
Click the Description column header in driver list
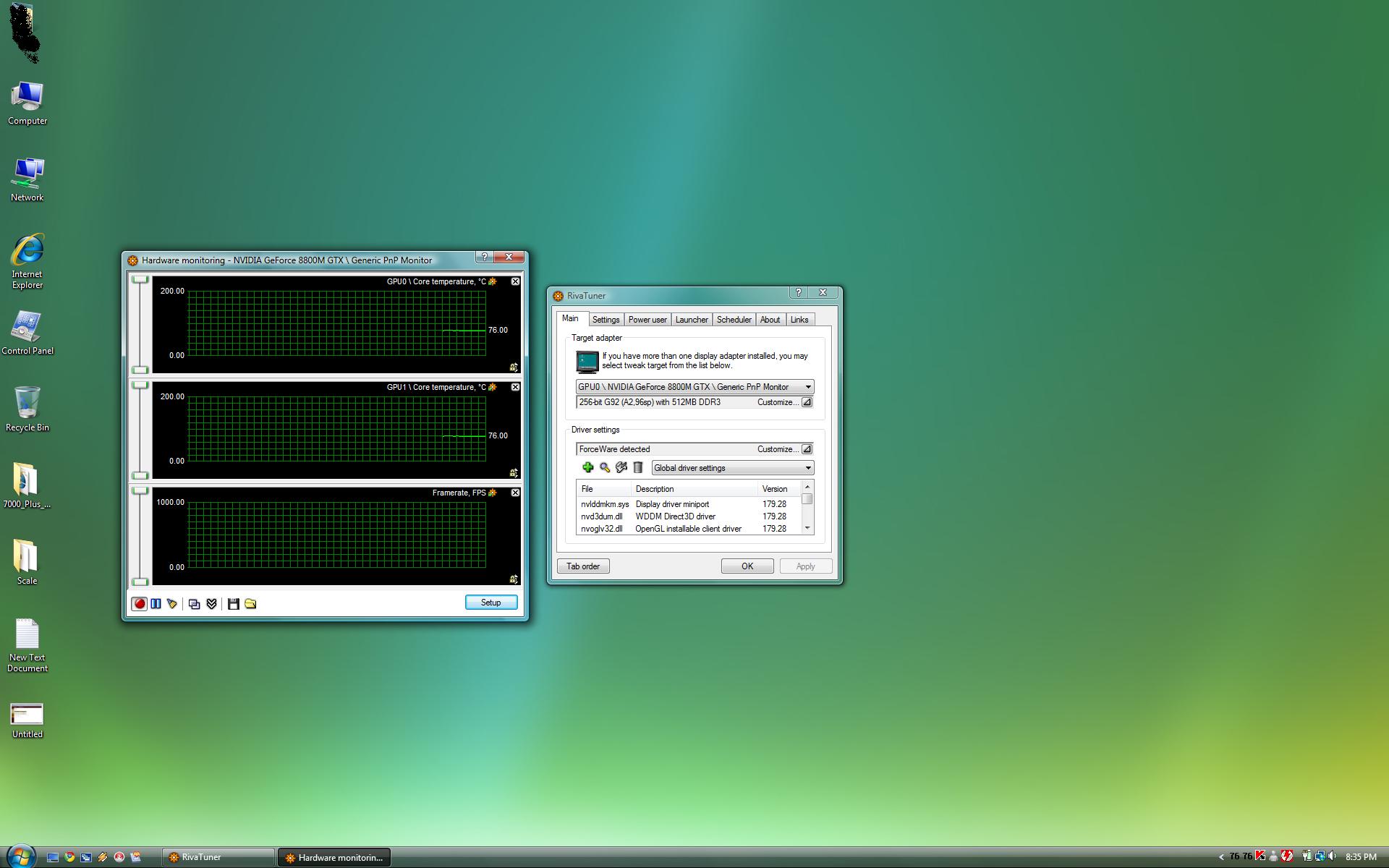pyautogui.click(x=694, y=489)
